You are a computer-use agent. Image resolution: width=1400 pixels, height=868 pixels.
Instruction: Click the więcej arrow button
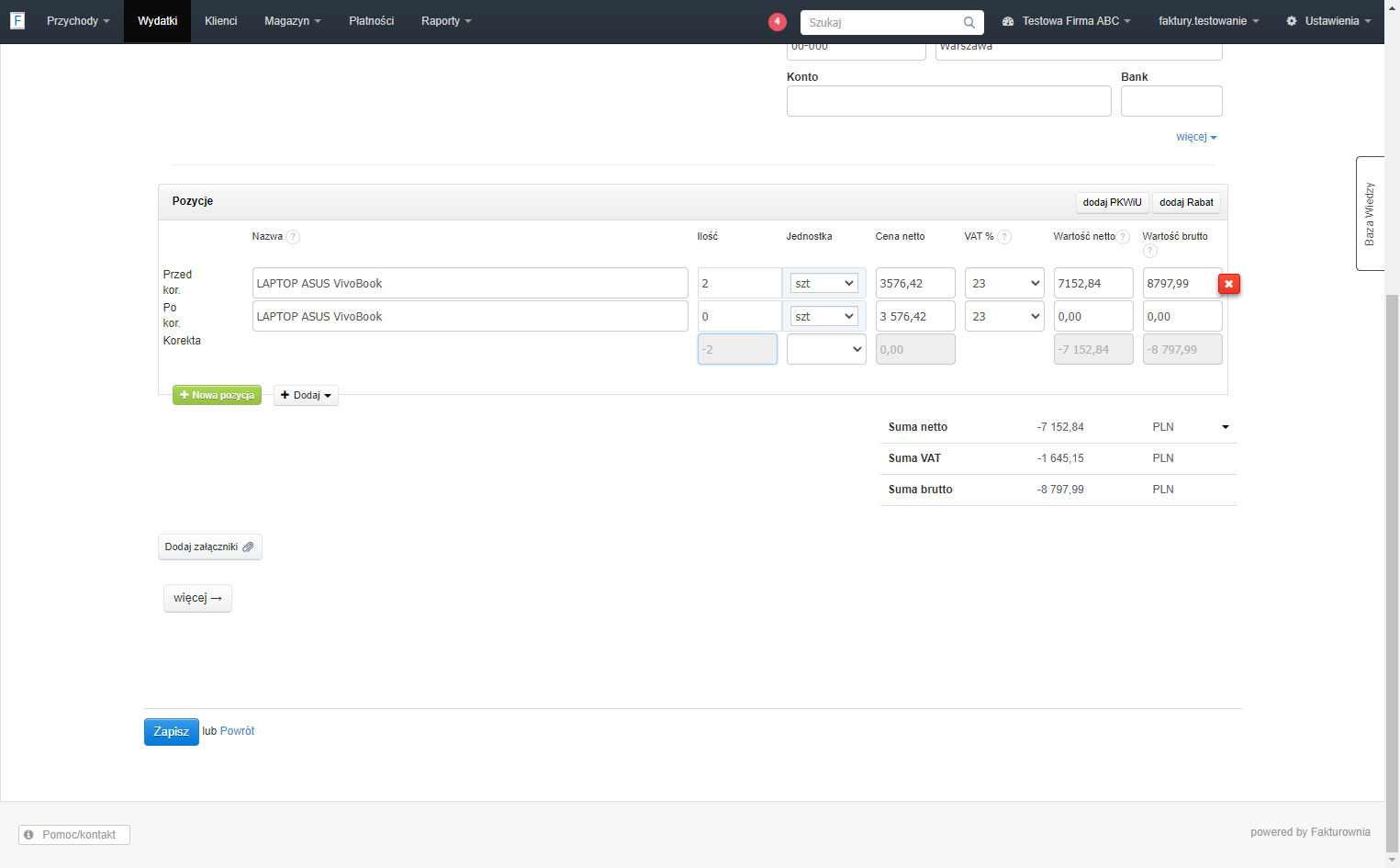pos(197,598)
